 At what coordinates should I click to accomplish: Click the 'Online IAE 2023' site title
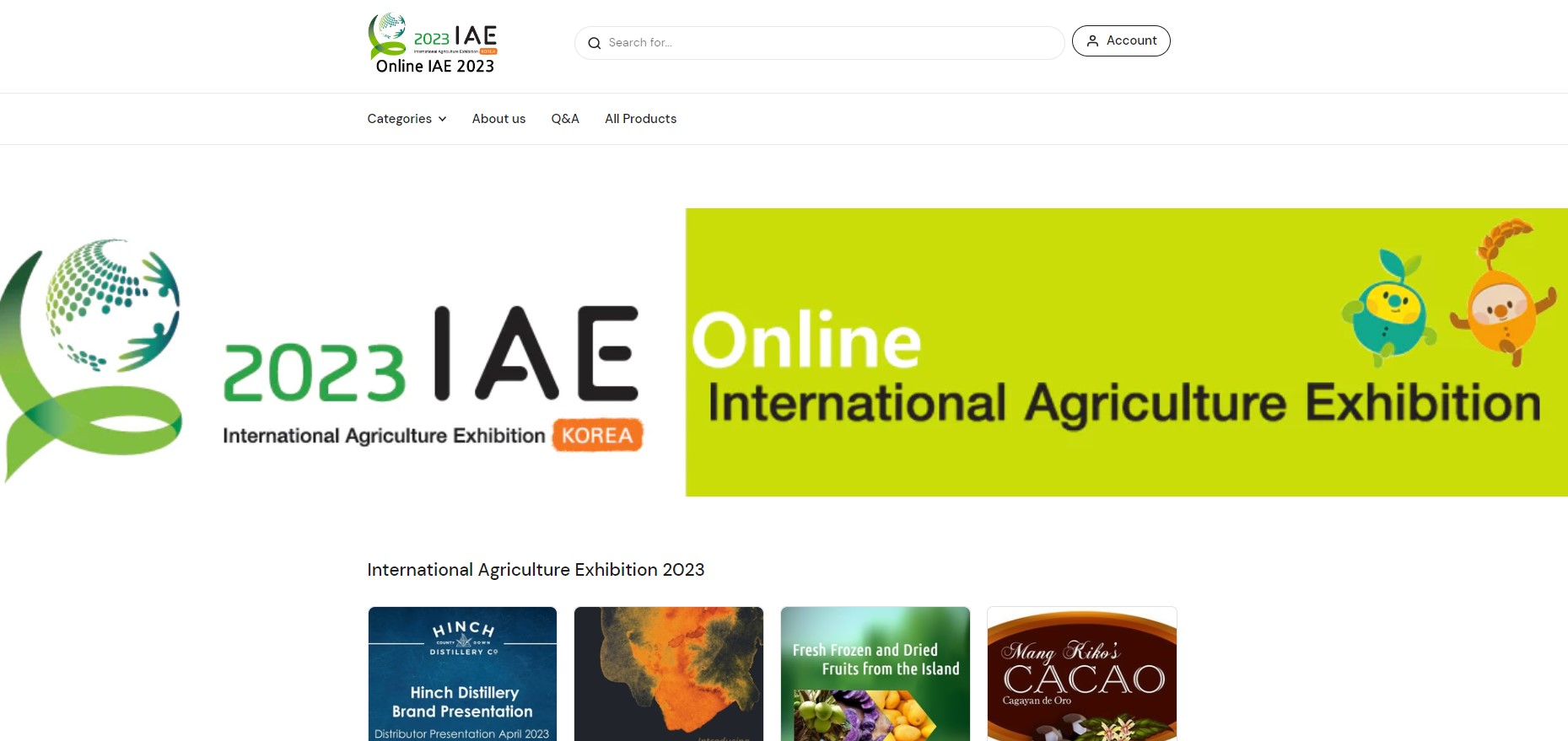click(434, 67)
